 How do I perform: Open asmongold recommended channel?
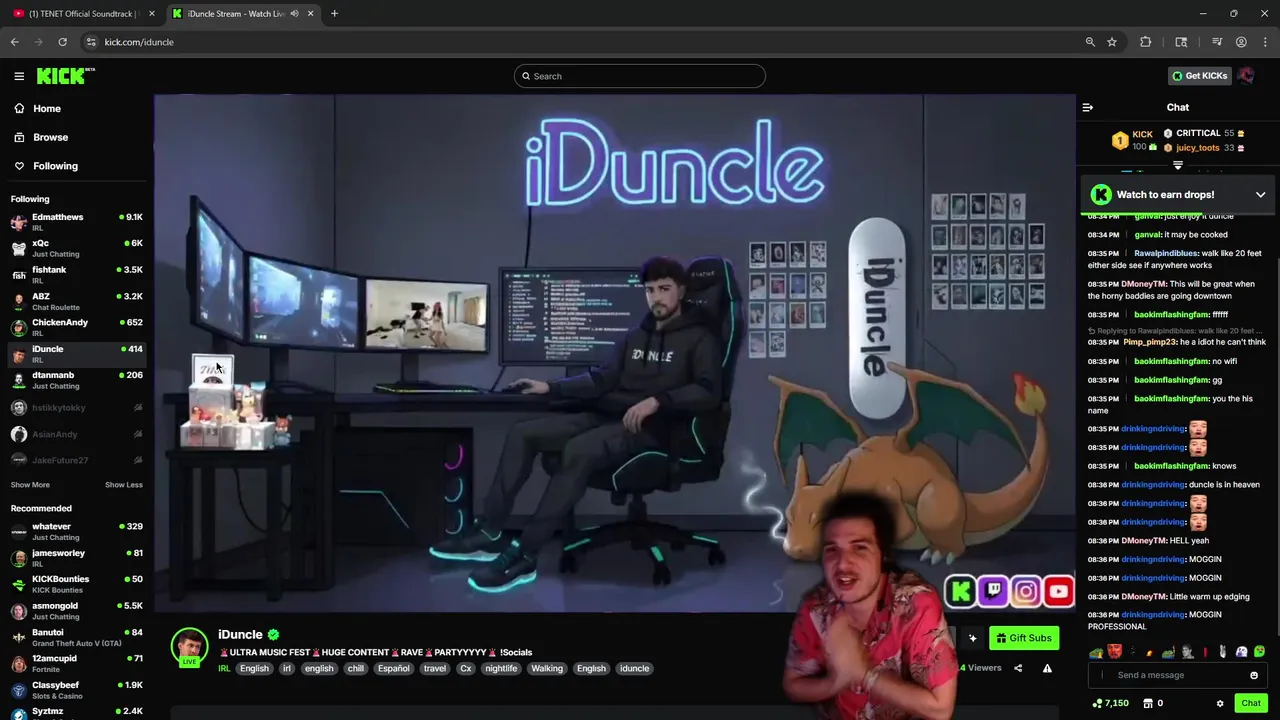pyautogui.click(x=76, y=610)
